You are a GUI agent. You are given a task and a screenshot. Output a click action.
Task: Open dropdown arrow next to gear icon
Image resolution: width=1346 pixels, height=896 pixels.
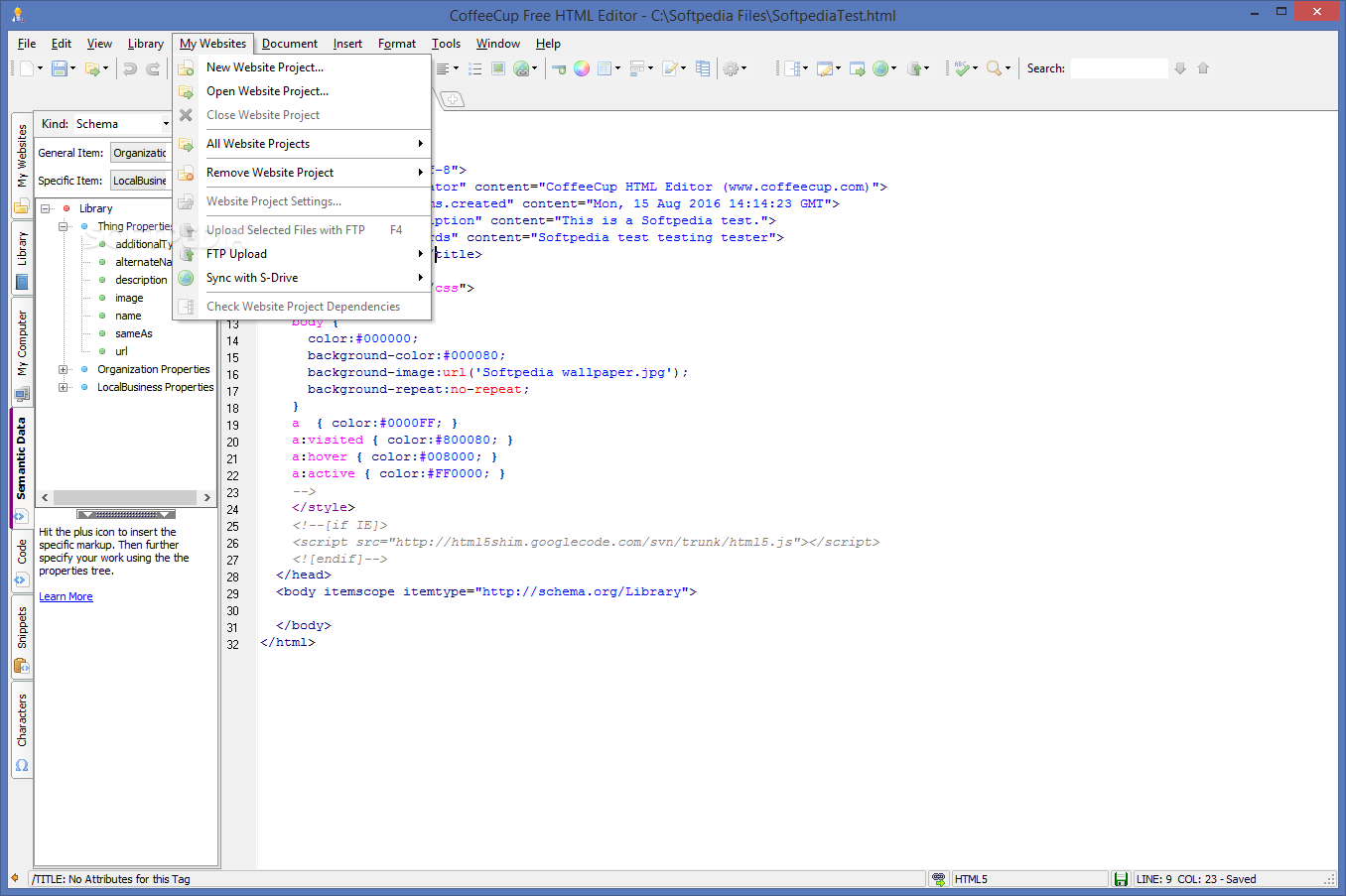click(744, 68)
